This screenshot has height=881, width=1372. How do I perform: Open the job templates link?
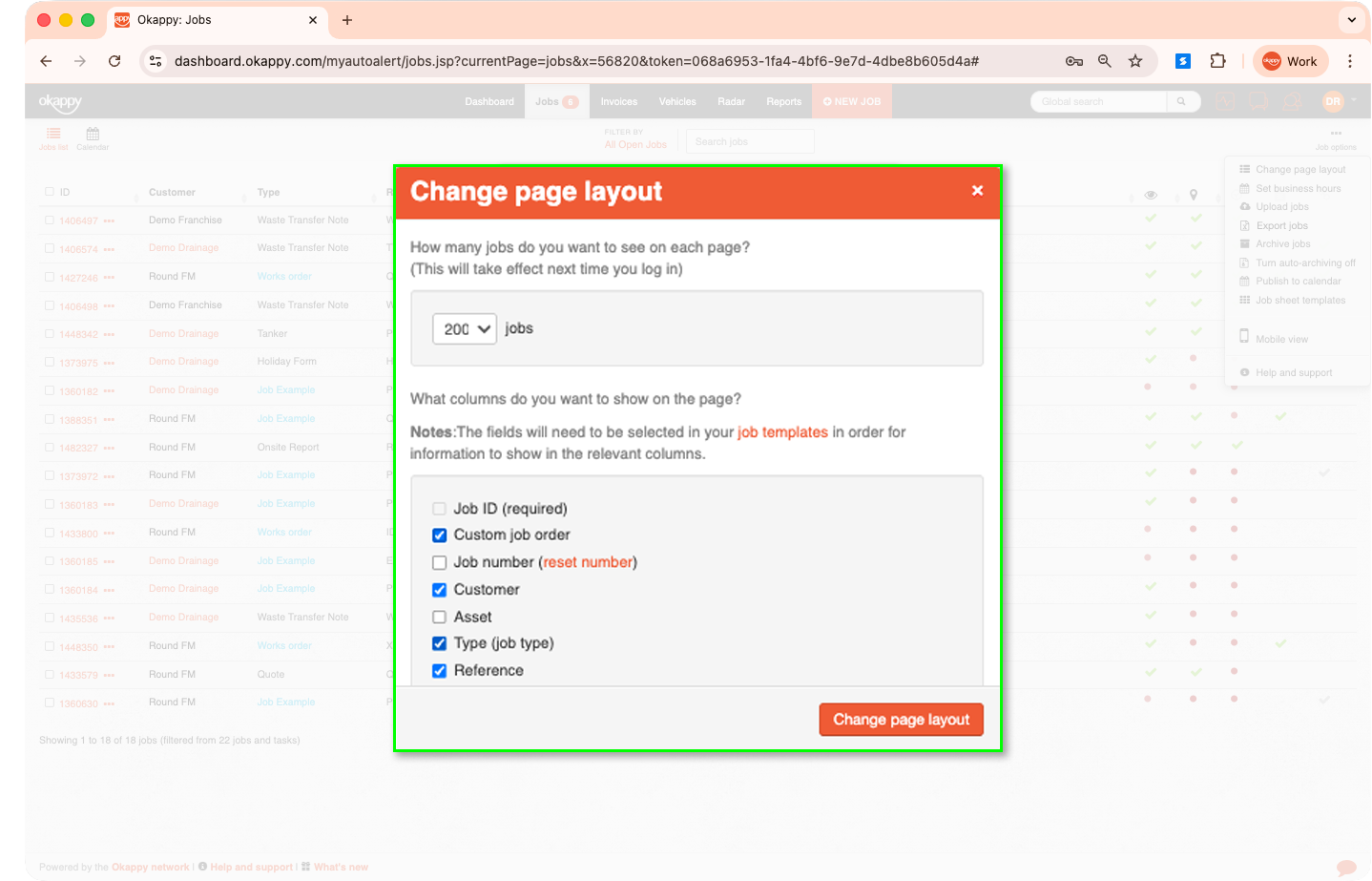tap(782, 432)
